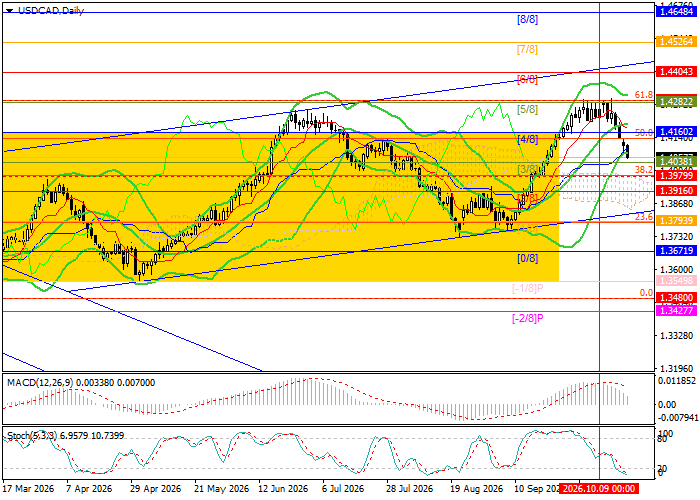The height and width of the screenshot is (500, 700).
Task: Select the 1.39799 red price label
Action: [x=676, y=175]
